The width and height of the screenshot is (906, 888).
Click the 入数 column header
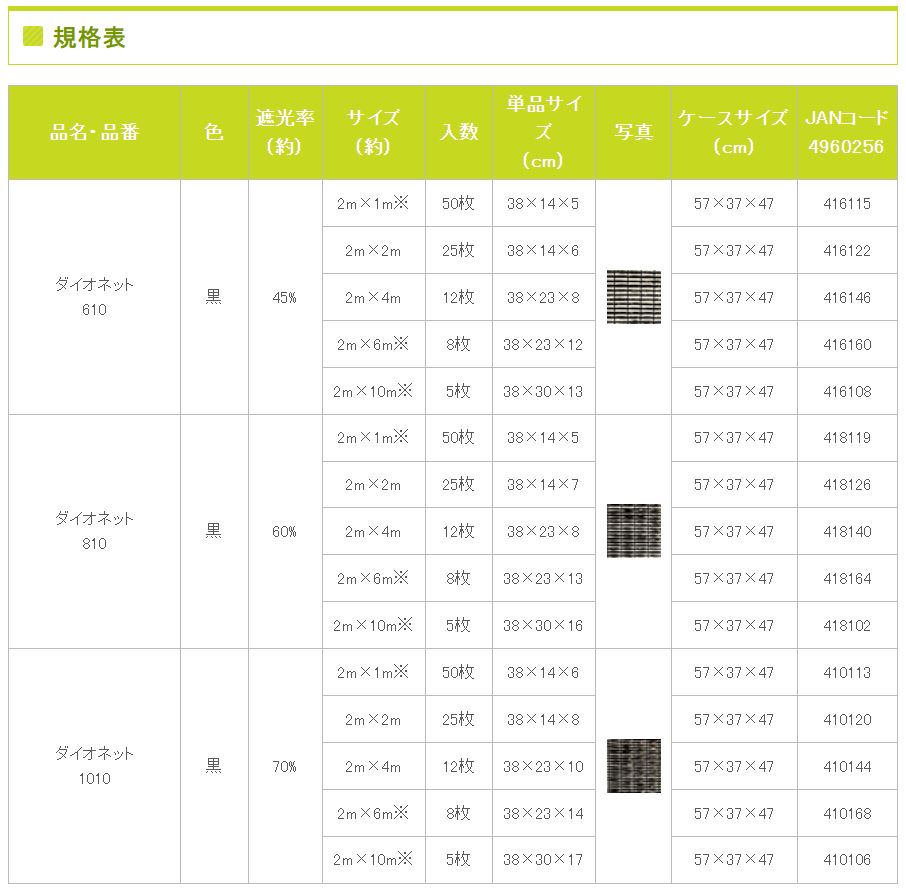pos(459,132)
